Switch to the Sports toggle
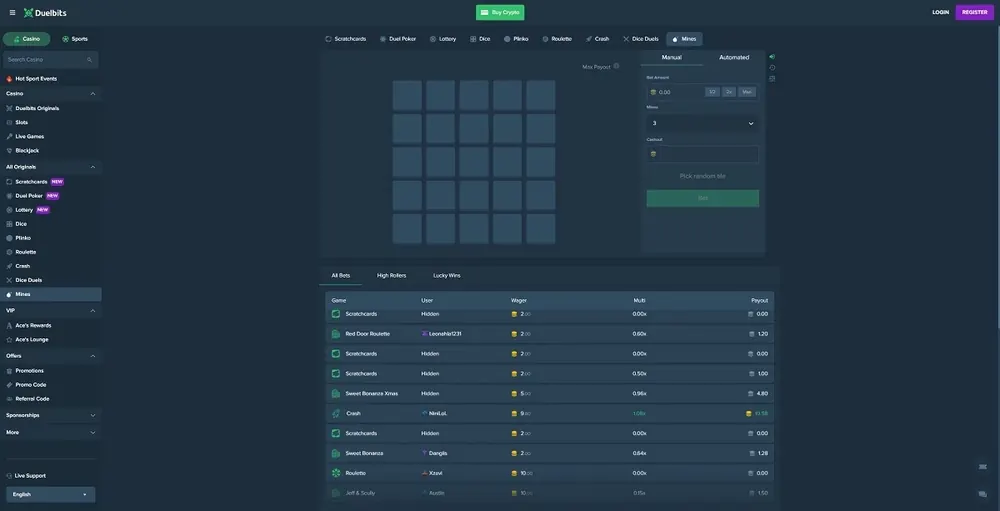 tap(75, 39)
